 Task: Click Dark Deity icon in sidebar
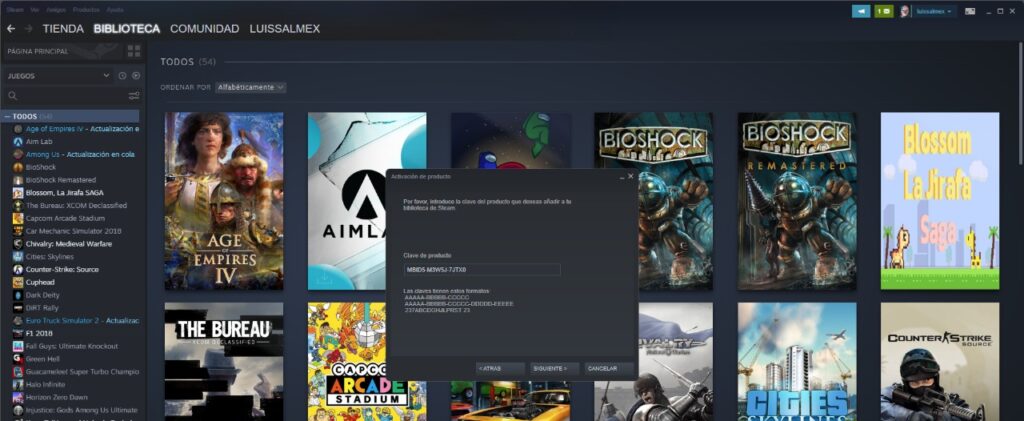coord(18,295)
